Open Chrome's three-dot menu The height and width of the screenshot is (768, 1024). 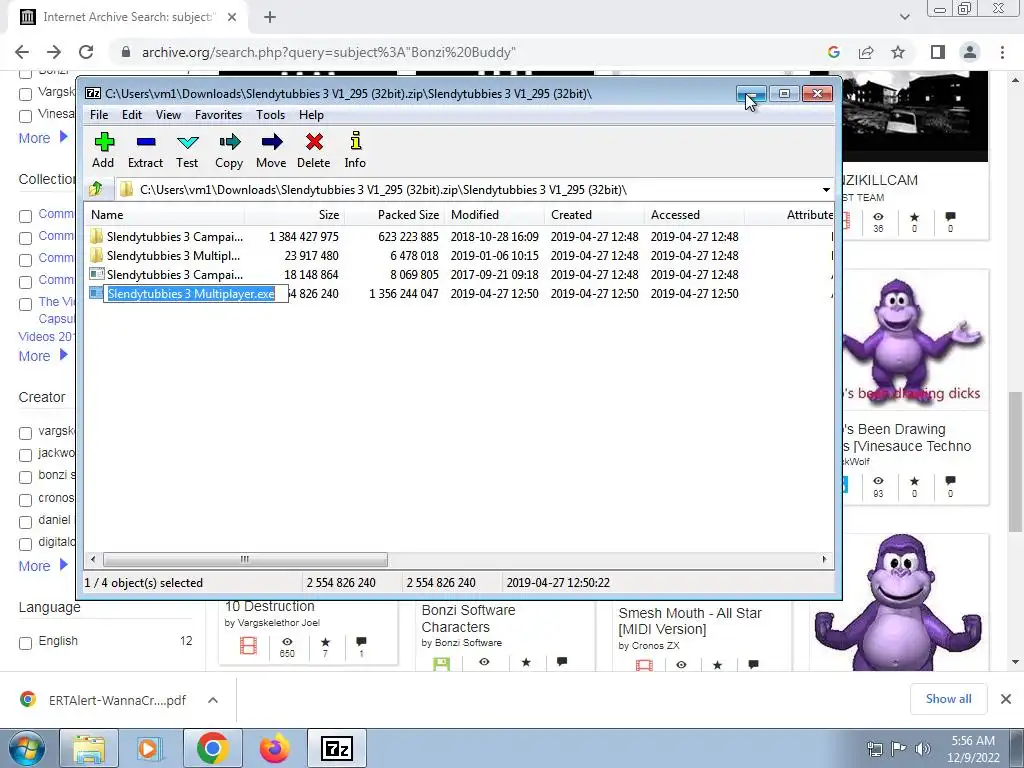tap(1002, 52)
